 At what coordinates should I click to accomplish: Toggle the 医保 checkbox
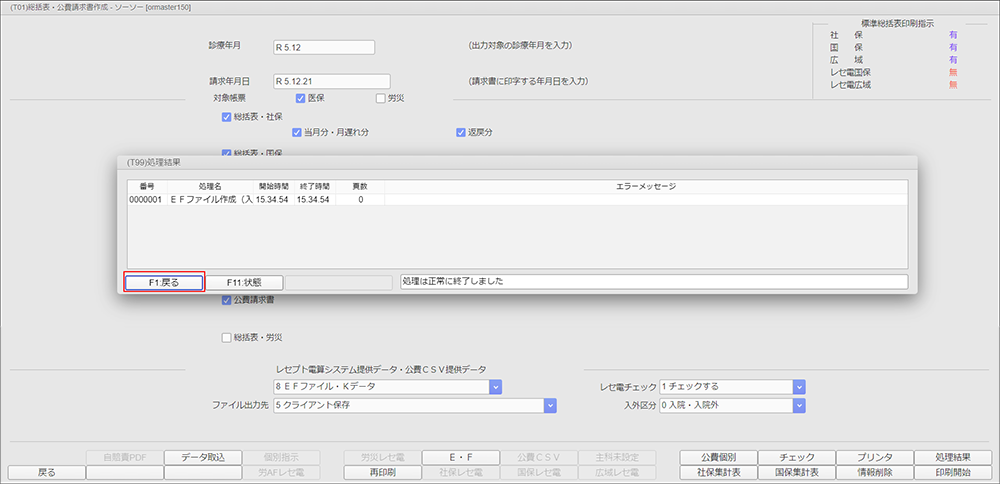click(x=301, y=98)
